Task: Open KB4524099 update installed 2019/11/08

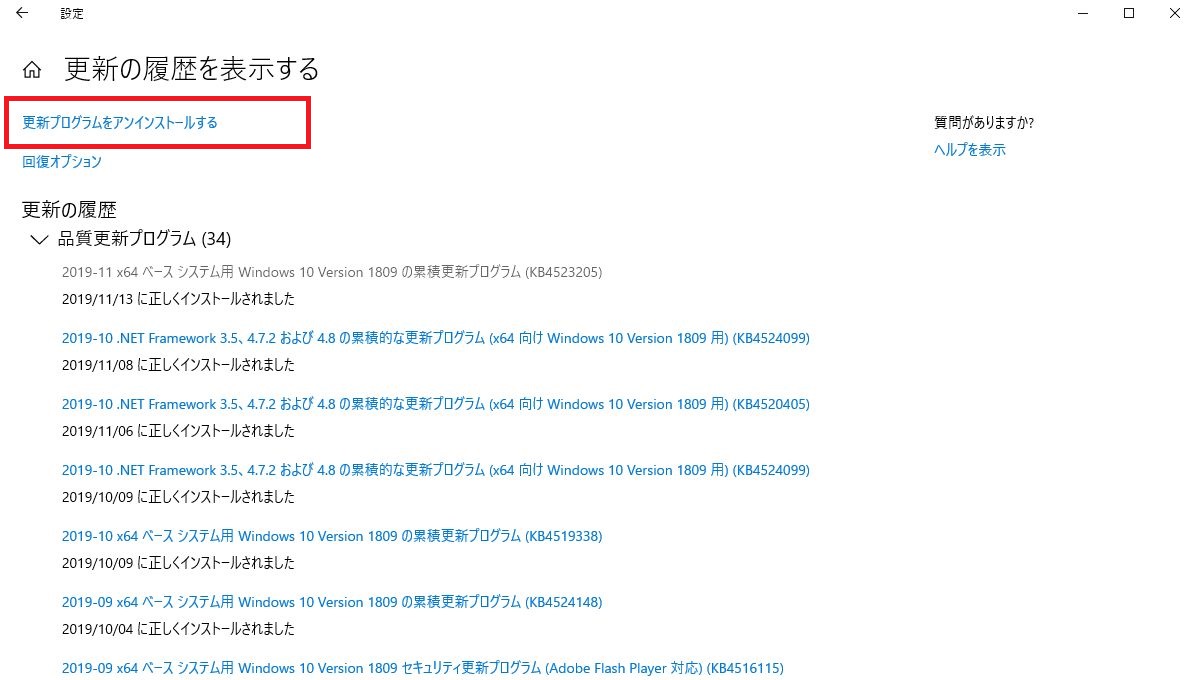Action: pos(435,338)
